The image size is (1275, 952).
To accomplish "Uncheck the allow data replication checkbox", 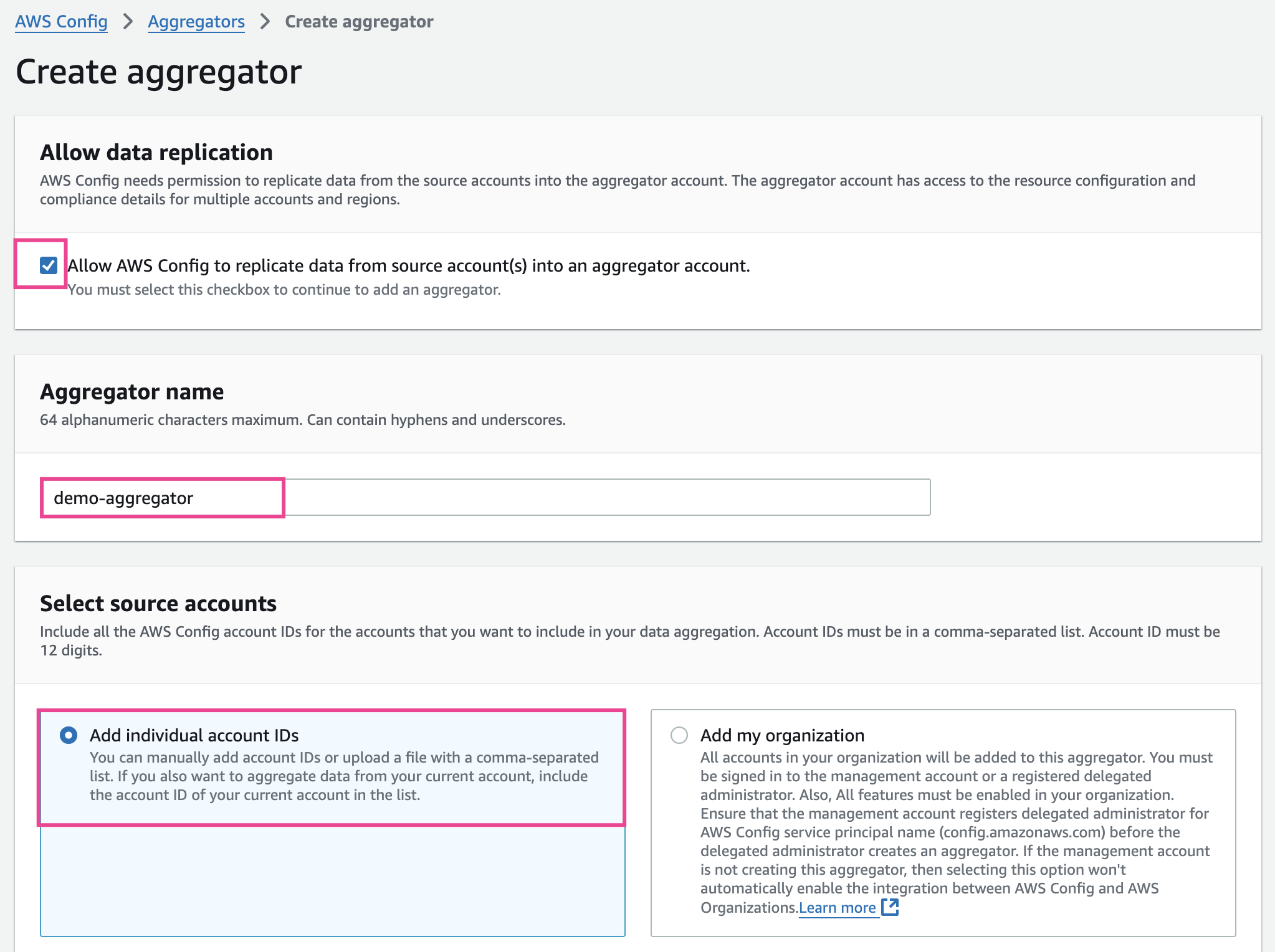I will point(49,265).
